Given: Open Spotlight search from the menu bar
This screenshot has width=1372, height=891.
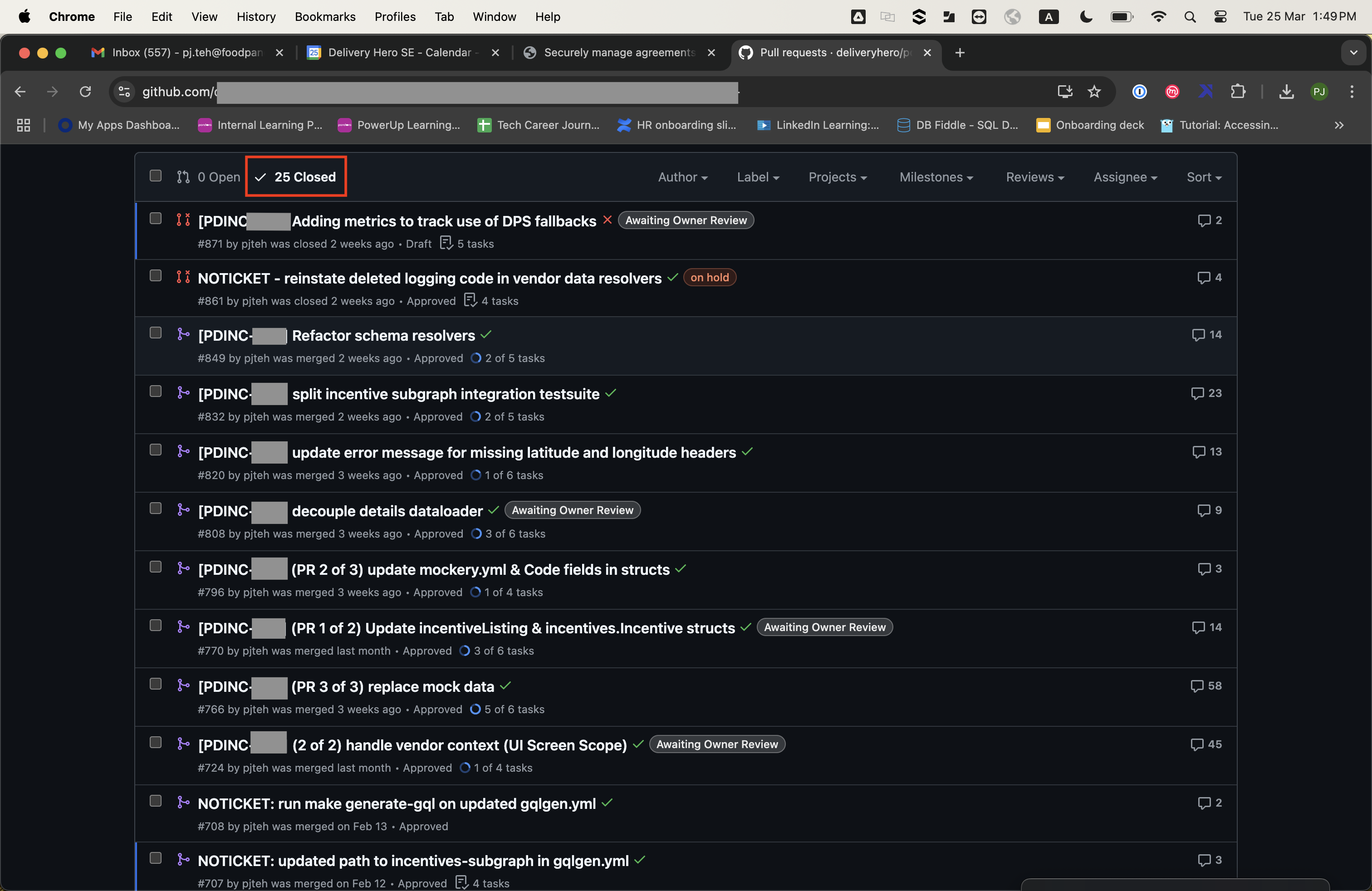Looking at the screenshot, I should tap(1190, 17).
